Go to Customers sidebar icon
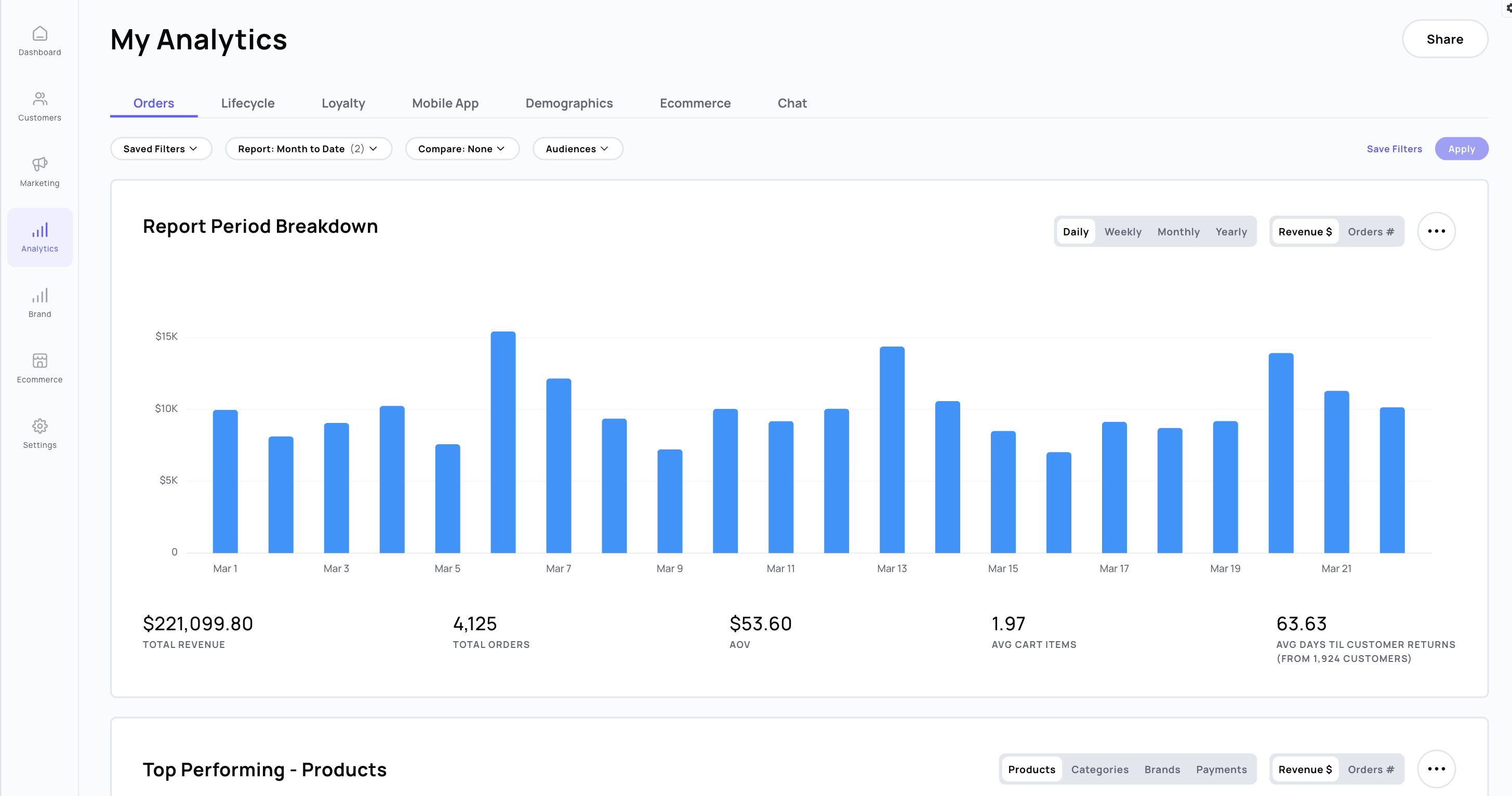This screenshot has width=1512, height=796. 39,99
